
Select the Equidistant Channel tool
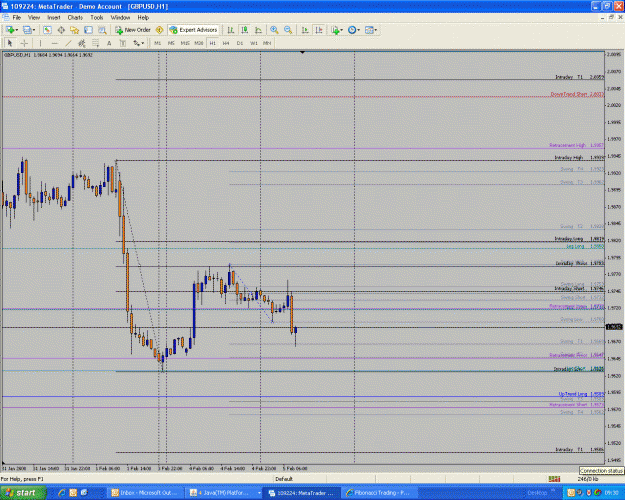[82, 43]
